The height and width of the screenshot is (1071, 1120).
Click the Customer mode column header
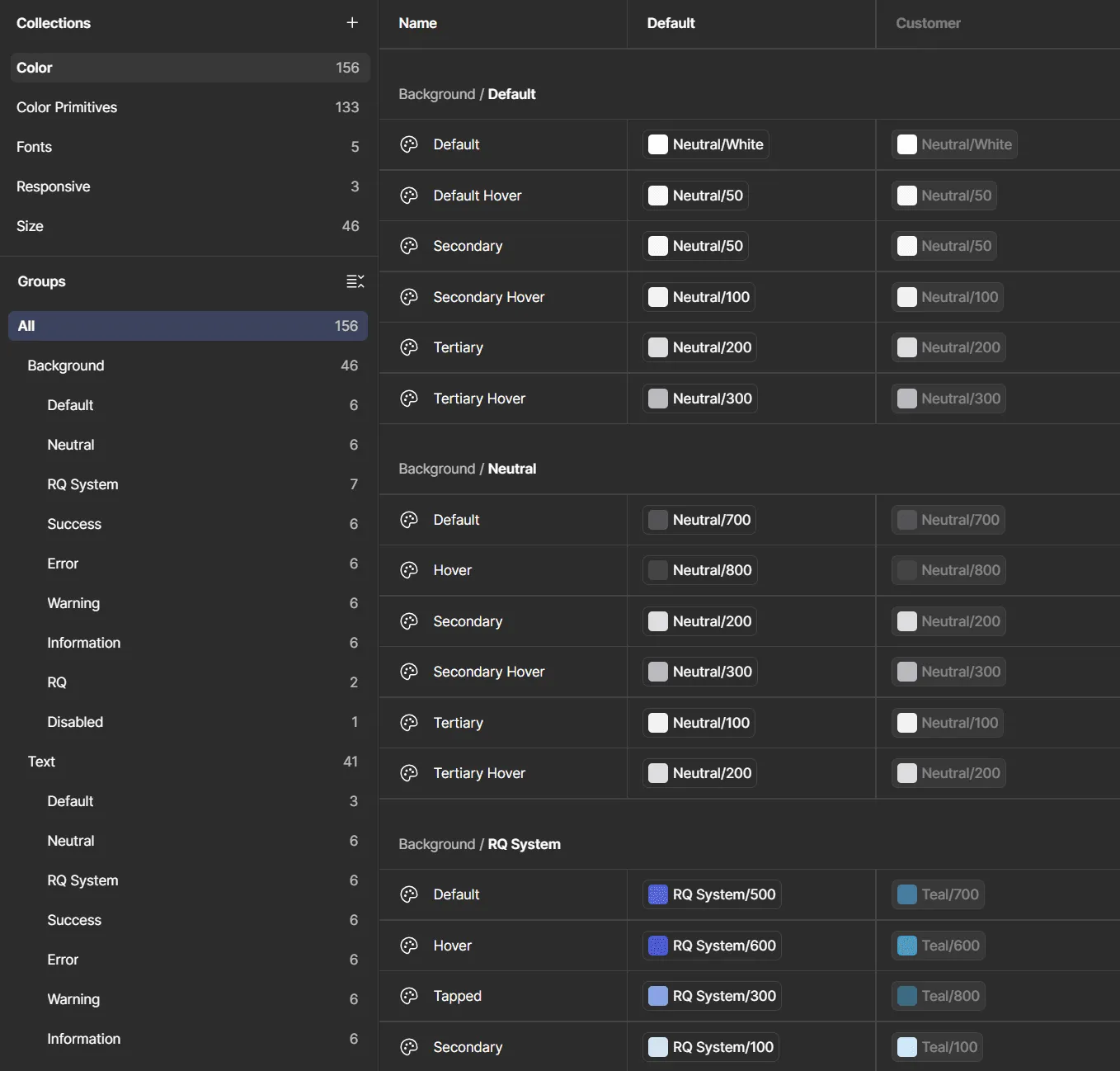[x=928, y=23]
